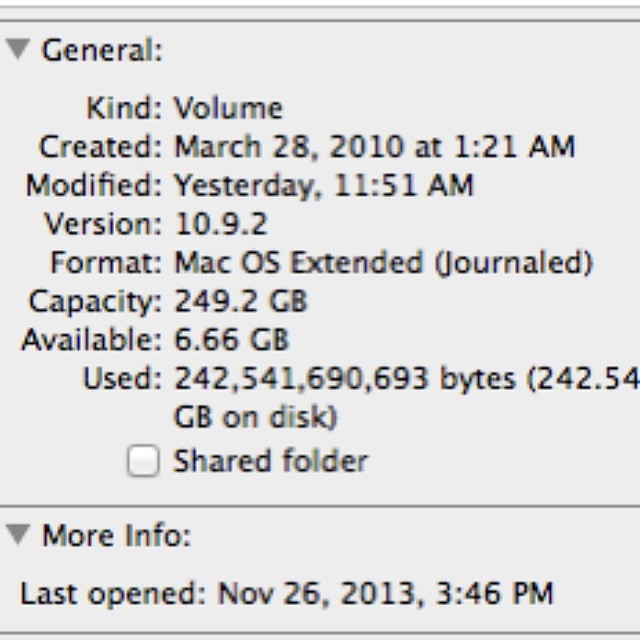Collapse the General section disclosure triangle
Viewport: 640px width, 640px height.
16,51
